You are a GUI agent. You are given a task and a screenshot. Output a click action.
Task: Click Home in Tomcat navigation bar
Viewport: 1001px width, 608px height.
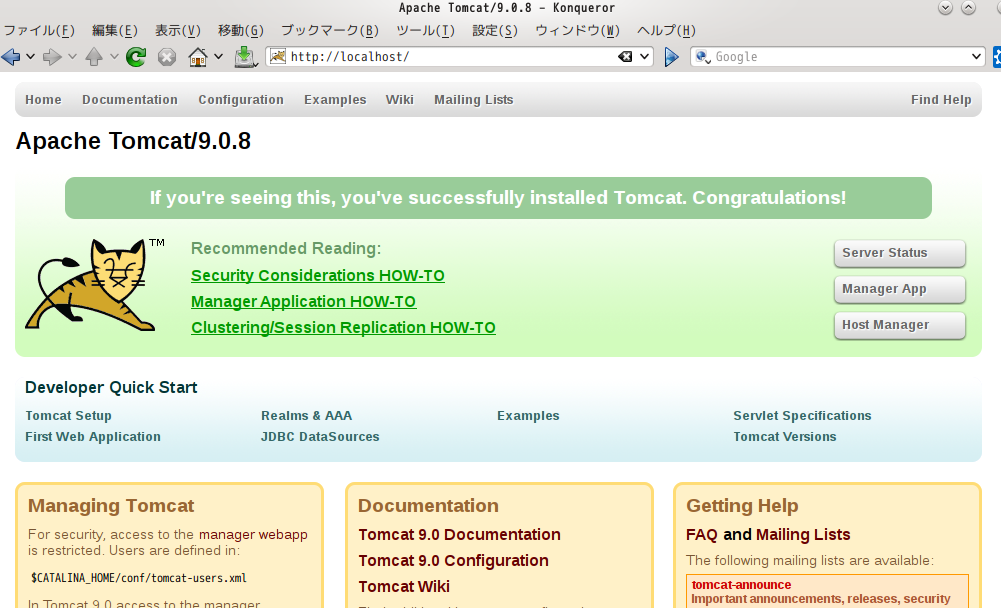43,100
